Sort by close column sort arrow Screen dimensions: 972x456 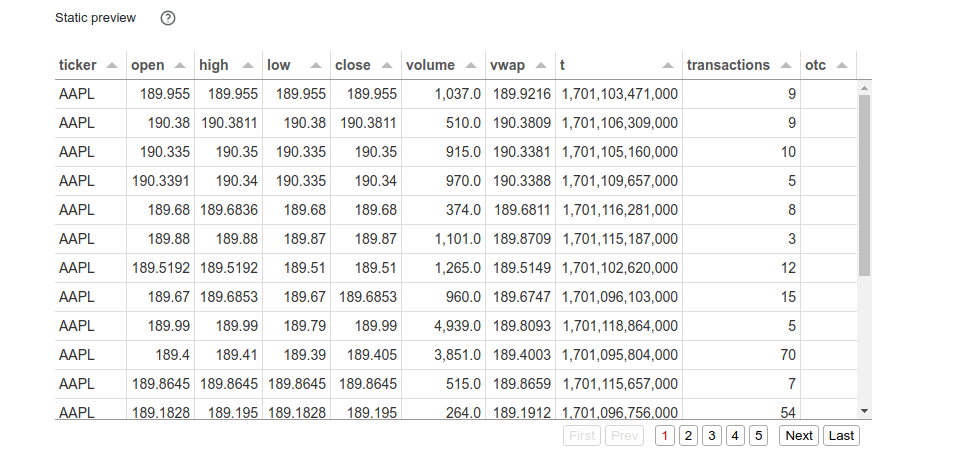[385, 65]
